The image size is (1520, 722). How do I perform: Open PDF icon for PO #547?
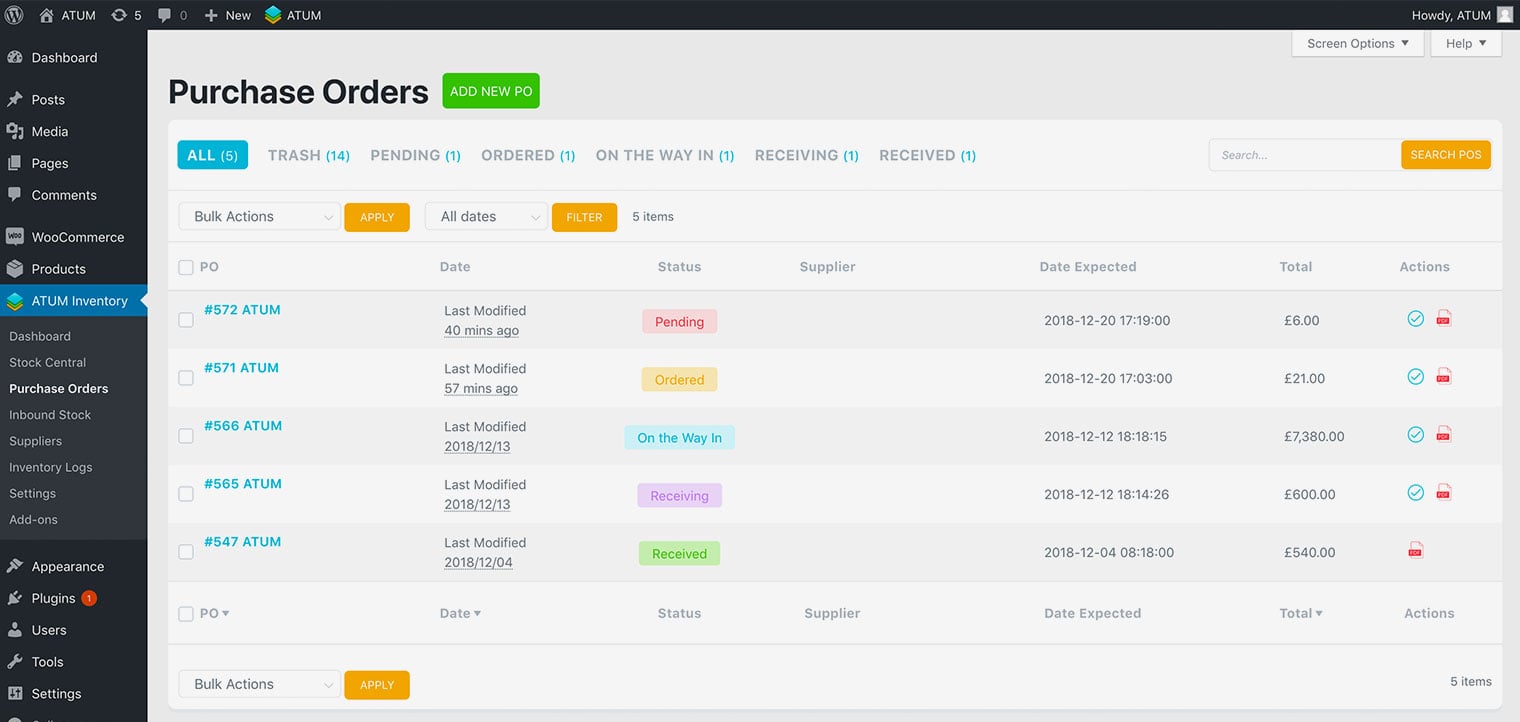coord(1415,550)
